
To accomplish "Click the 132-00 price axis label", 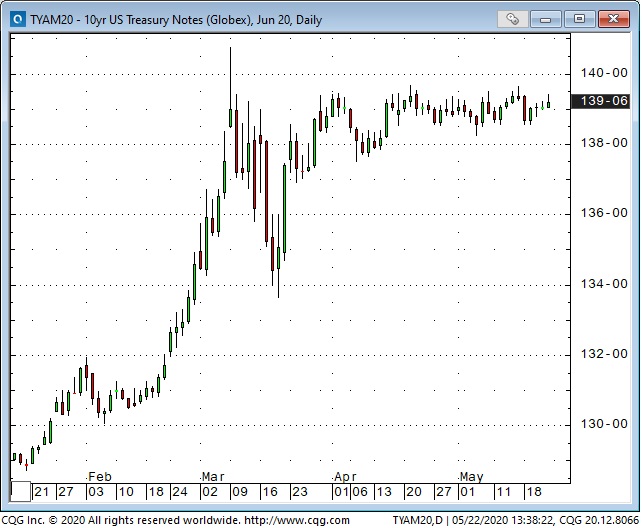I will tap(604, 354).
